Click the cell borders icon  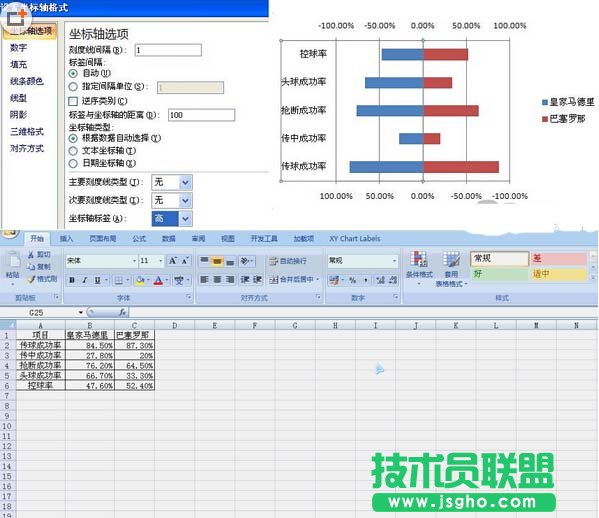(x=119, y=280)
